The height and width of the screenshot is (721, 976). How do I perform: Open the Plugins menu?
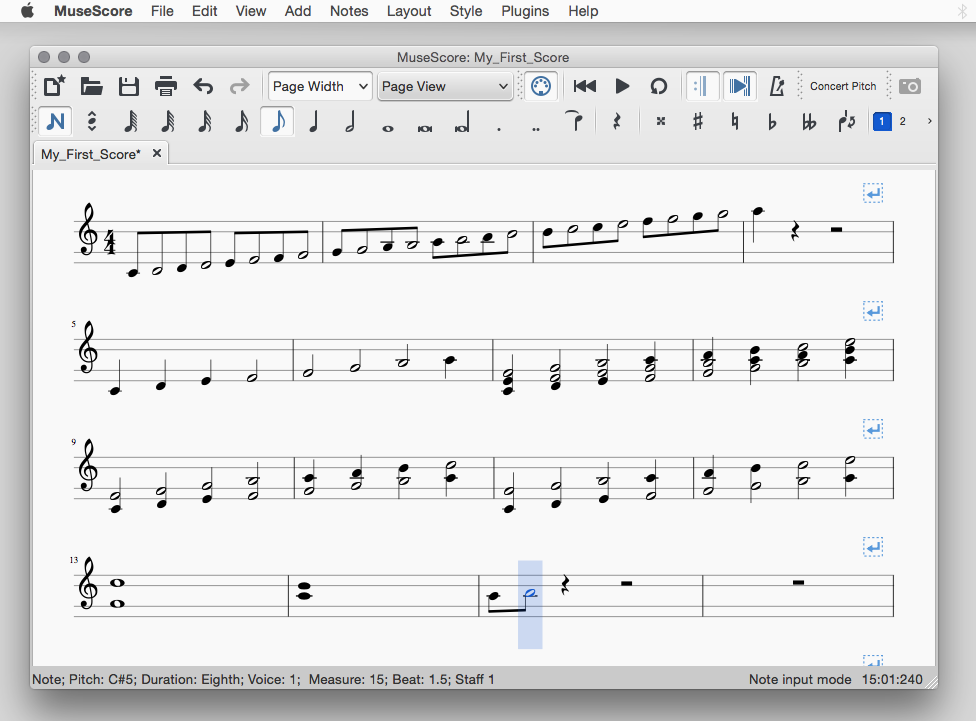[x=525, y=11]
